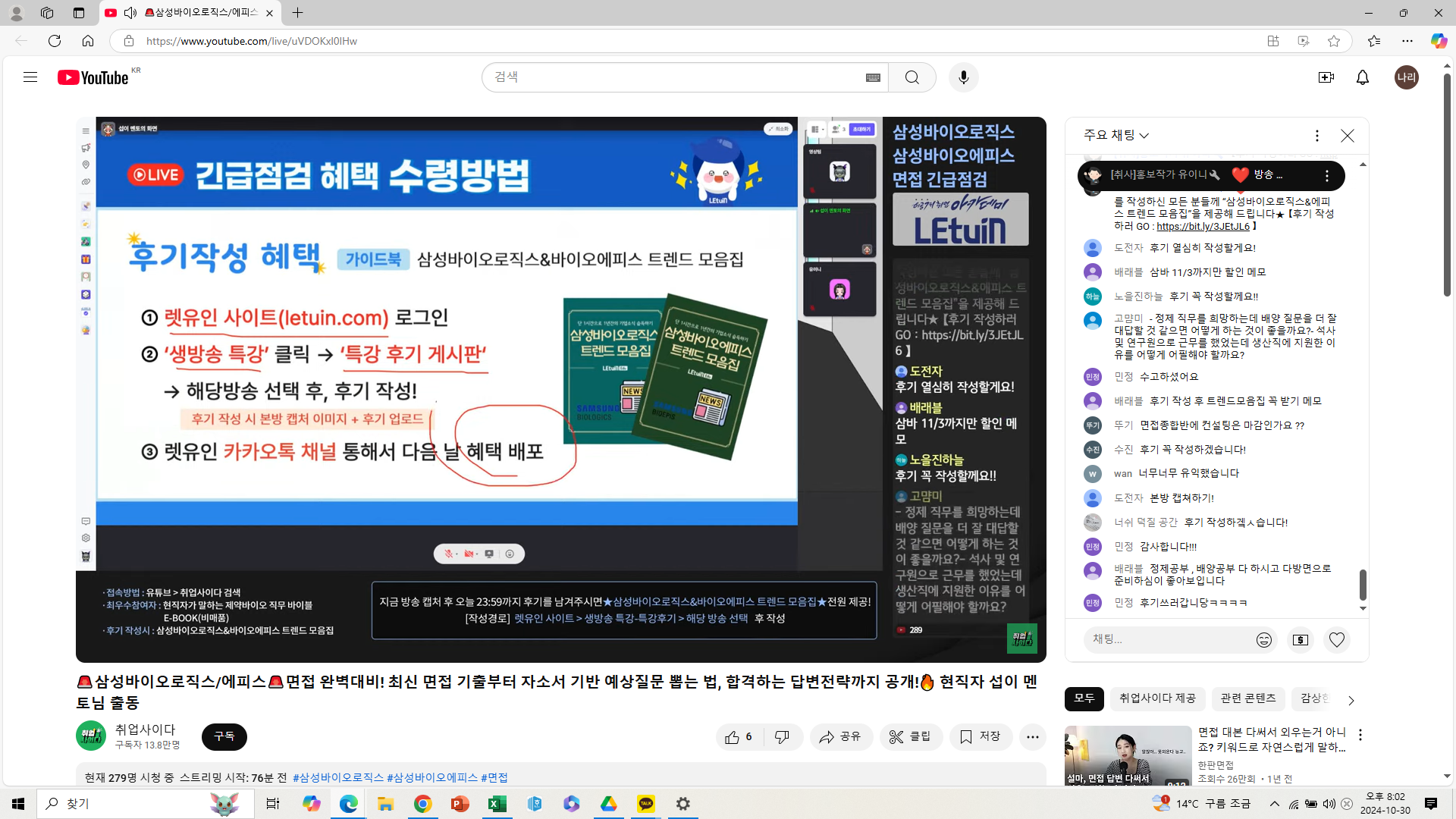
Task: Open more actions menu beside 저장
Action: [1032, 737]
